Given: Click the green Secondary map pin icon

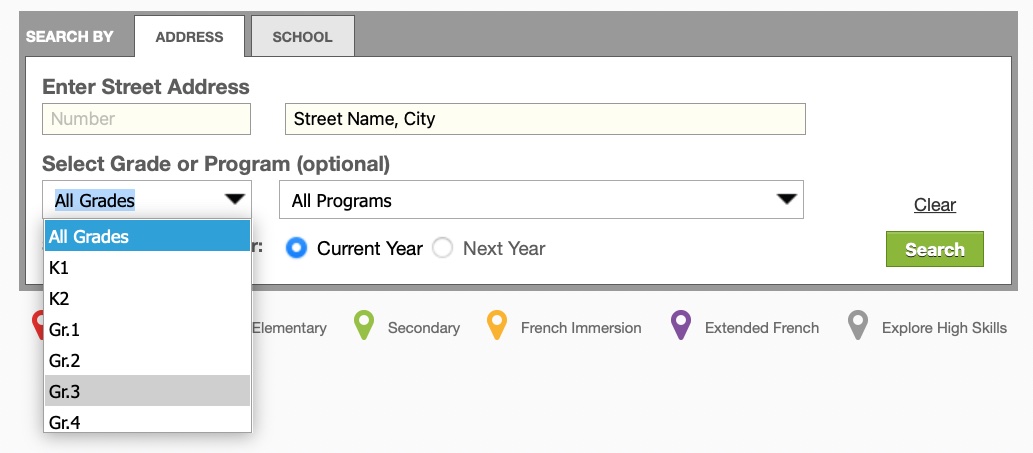Looking at the screenshot, I should pyautogui.click(x=364, y=326).
